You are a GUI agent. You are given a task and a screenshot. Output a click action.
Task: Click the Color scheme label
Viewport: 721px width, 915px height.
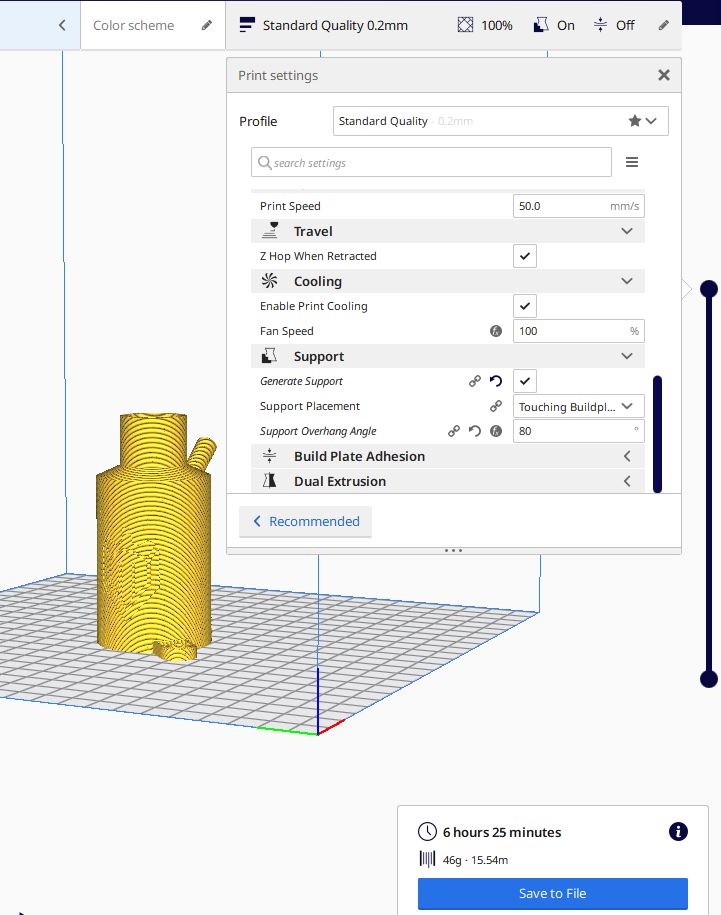(x=133, y=25)
